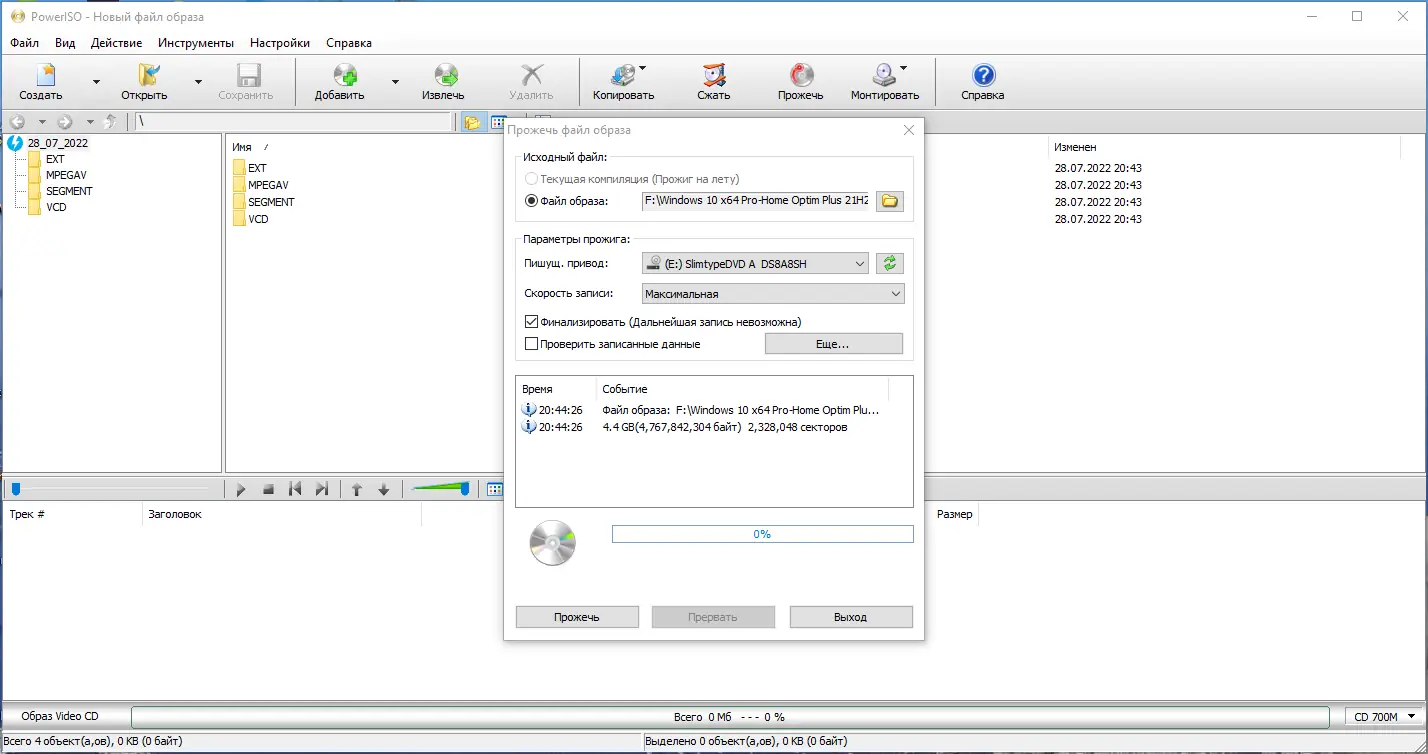Go forward with the right navigation arrow

click(65, 122)
